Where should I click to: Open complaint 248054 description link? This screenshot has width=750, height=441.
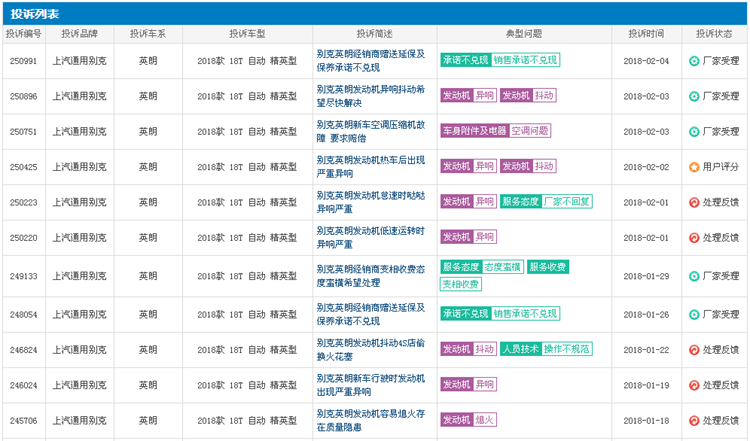(x=371, y=314)
